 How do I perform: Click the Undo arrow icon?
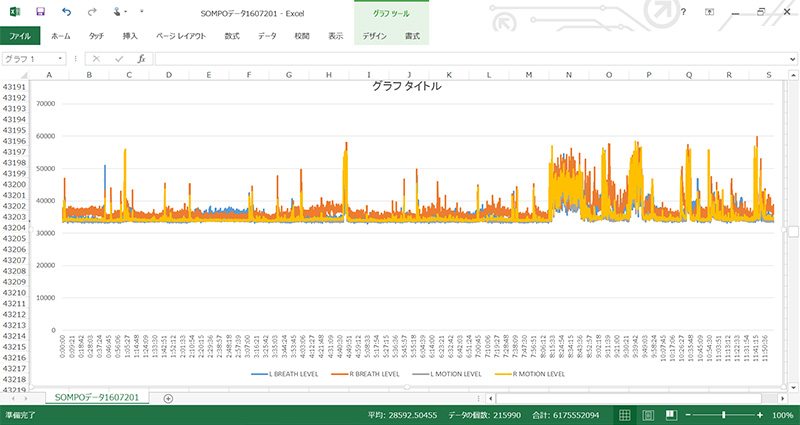click(x=67, y=12)
